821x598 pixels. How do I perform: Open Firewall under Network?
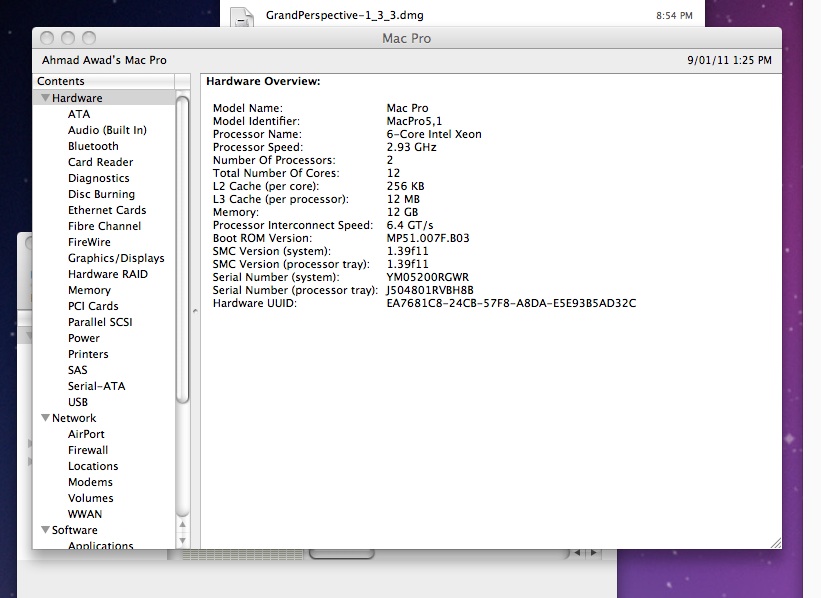(88, 450)
